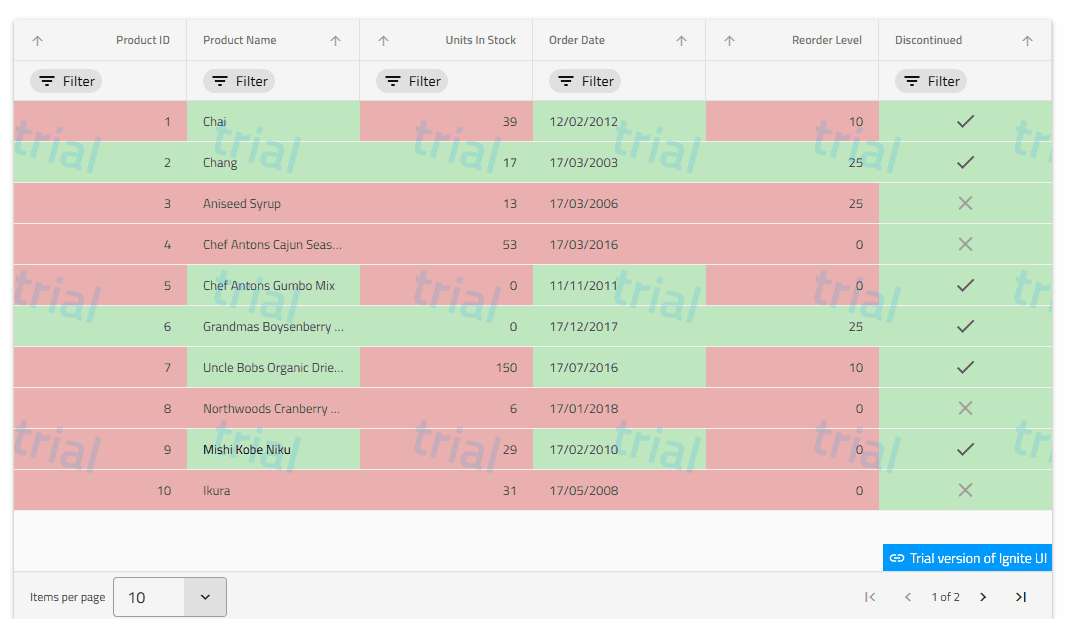Select the 17/12/2017 order date cell
The image size is (1068, 619).
pos(583,327)
